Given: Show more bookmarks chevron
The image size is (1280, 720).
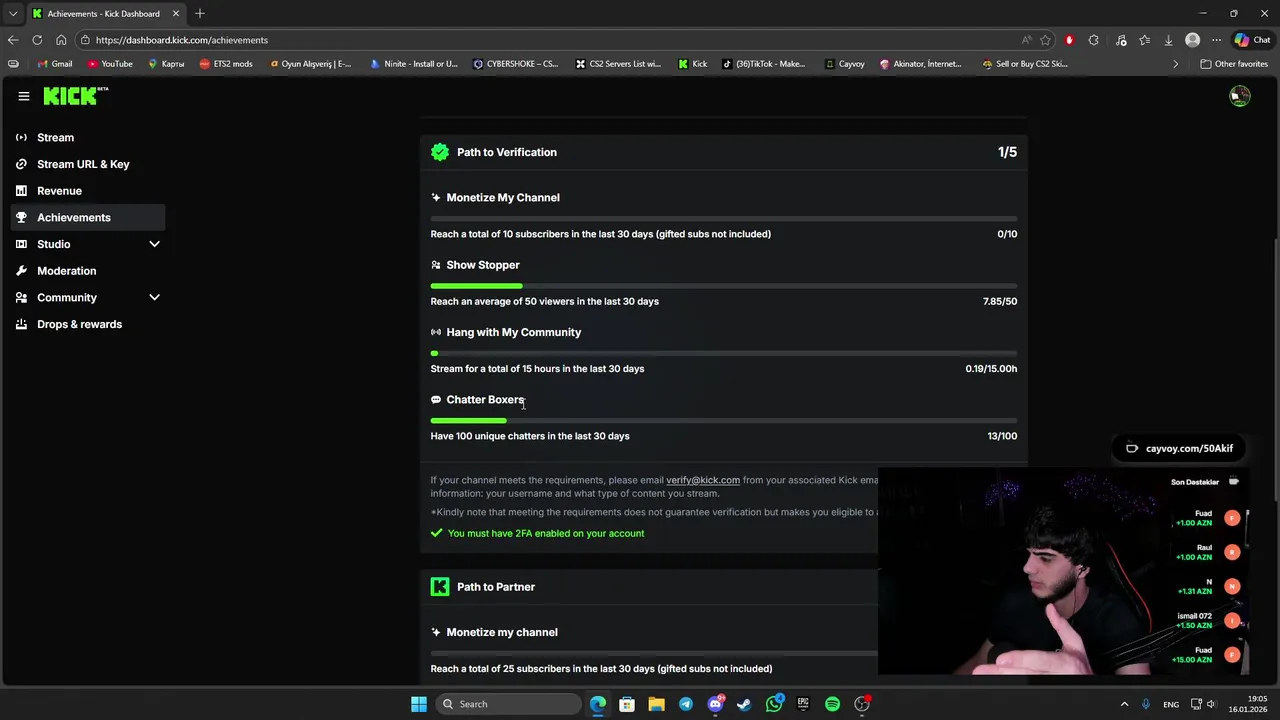Looking at the screenshot, I should [x=1175, y=64].
